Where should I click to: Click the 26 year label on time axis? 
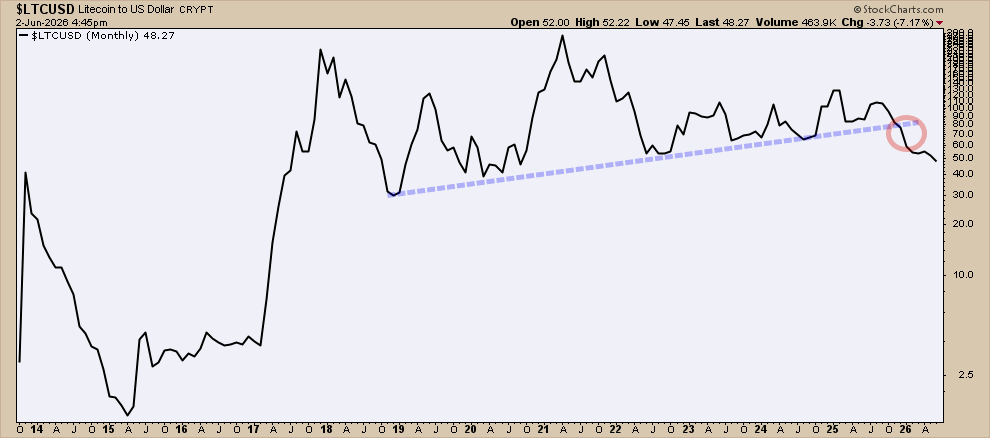[x=905, y=429]
